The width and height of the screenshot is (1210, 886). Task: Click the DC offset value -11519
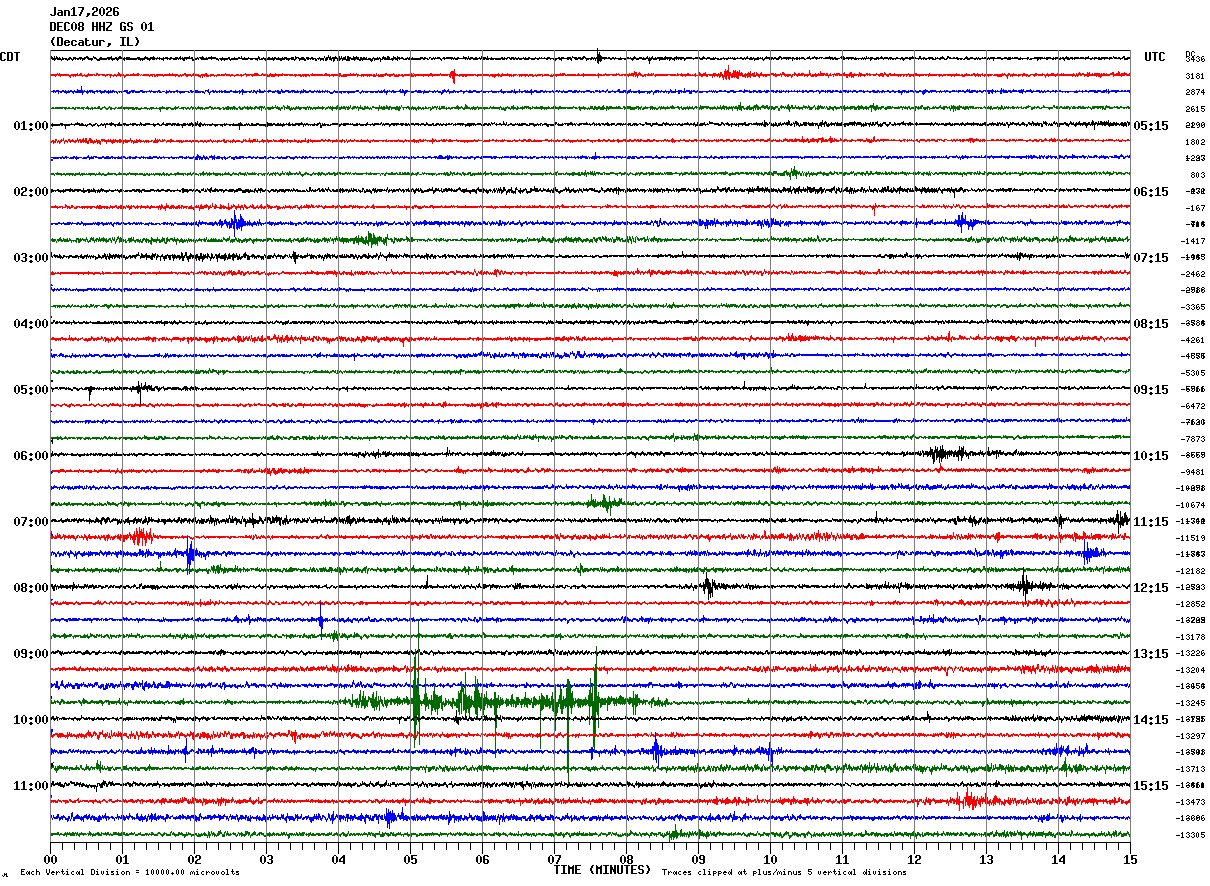(x=1191, y=538)
